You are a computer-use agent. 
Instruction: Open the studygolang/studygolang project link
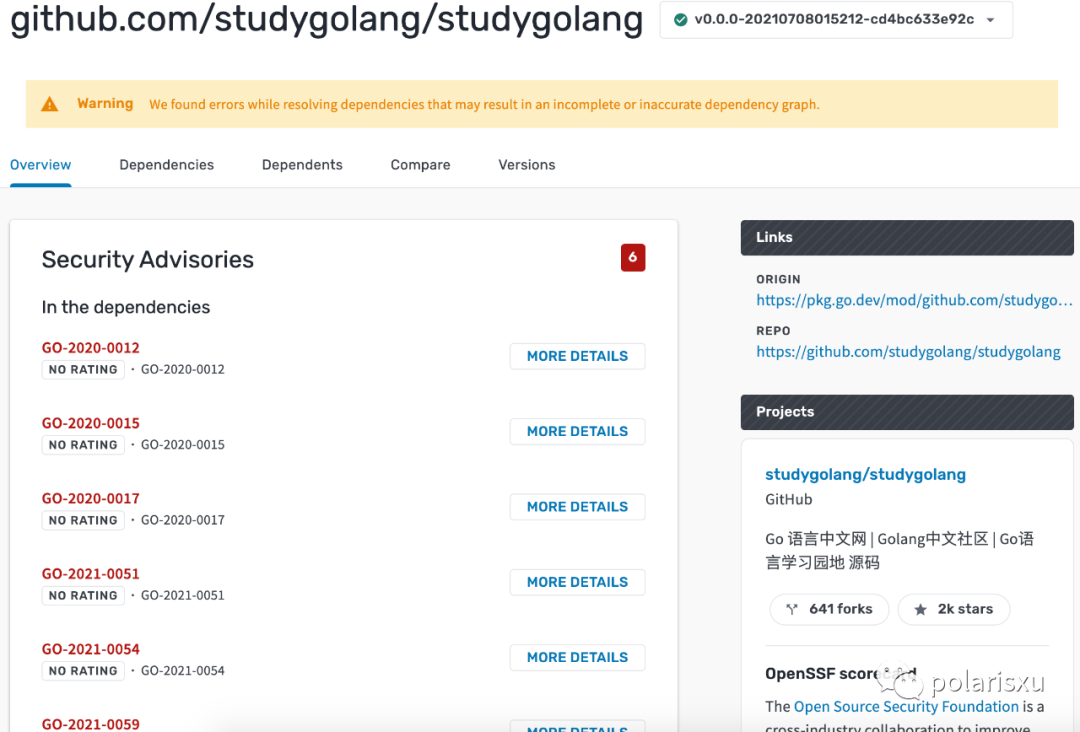pos(865,474)
